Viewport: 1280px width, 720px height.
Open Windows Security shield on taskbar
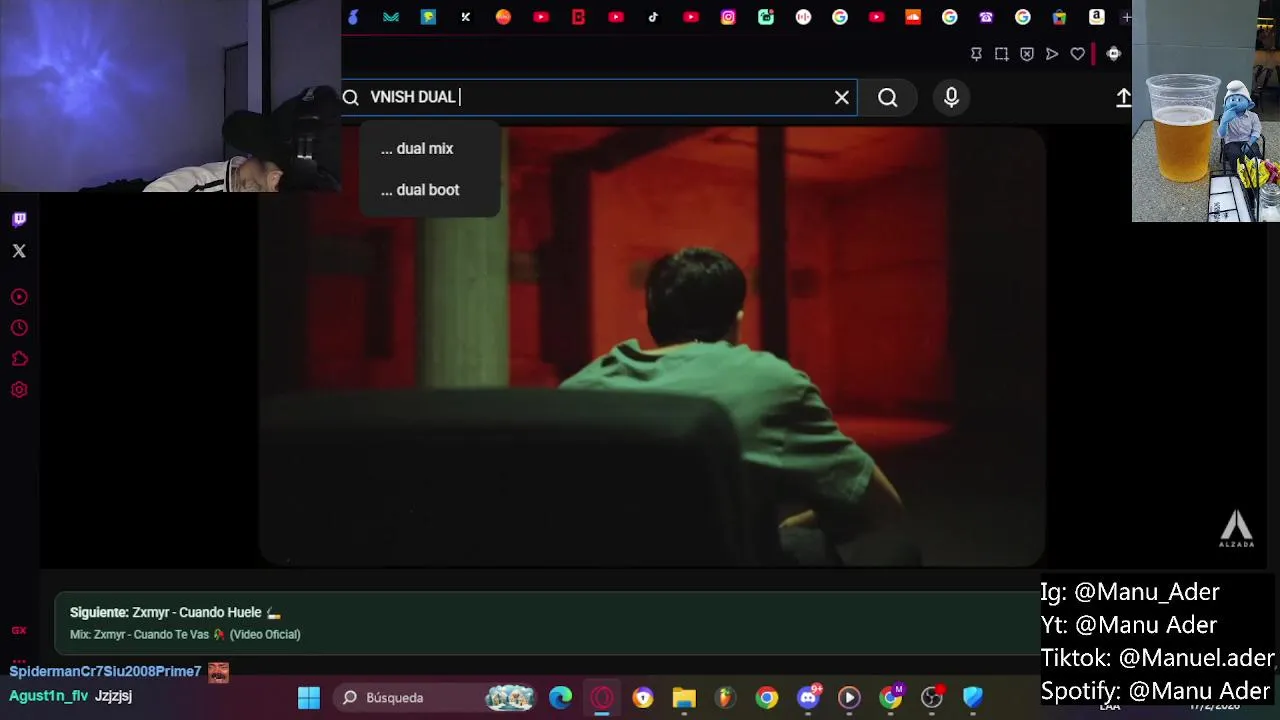click(x=973, y=697)
